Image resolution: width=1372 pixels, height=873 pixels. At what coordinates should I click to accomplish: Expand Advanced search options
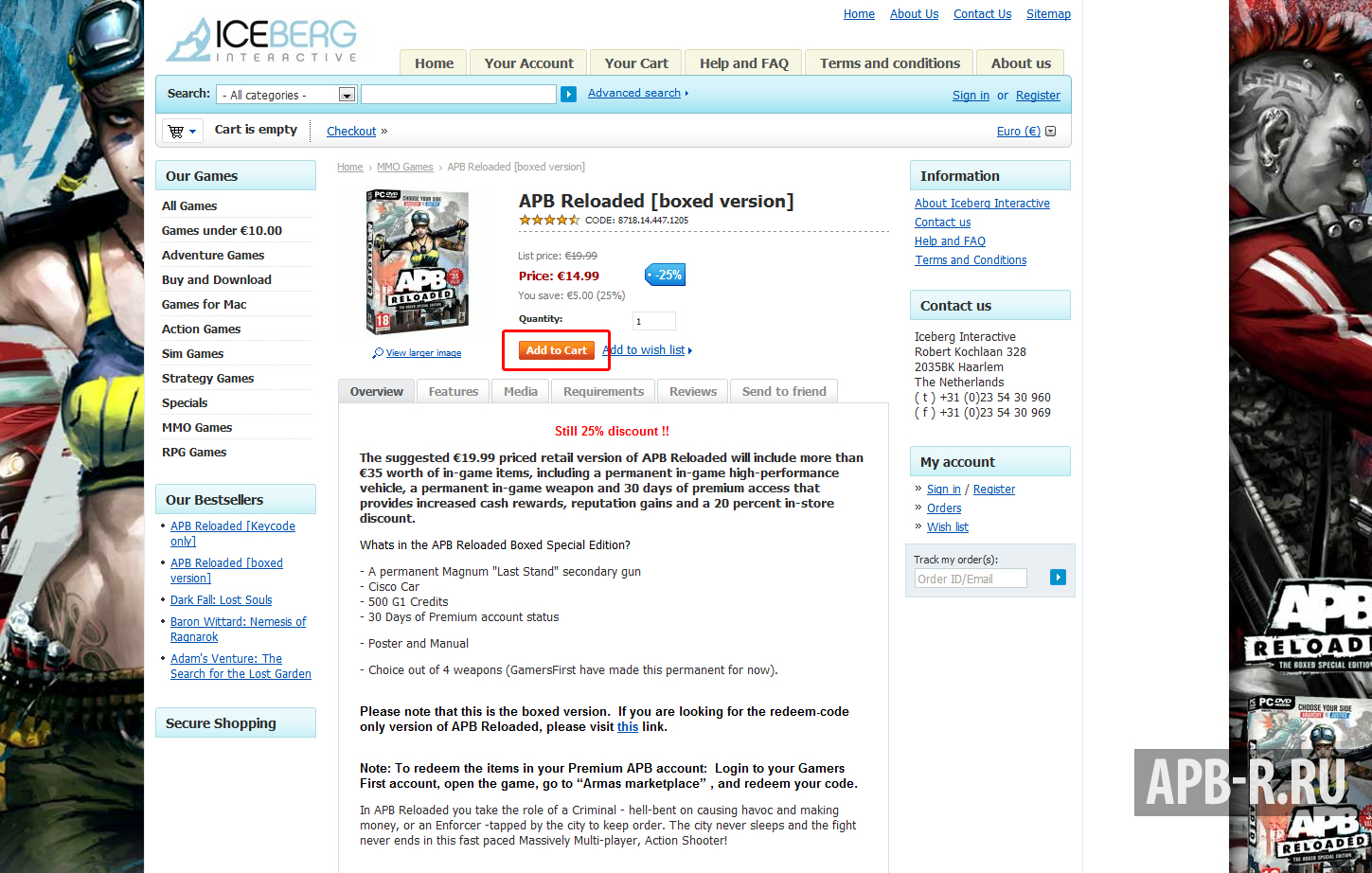638,93
